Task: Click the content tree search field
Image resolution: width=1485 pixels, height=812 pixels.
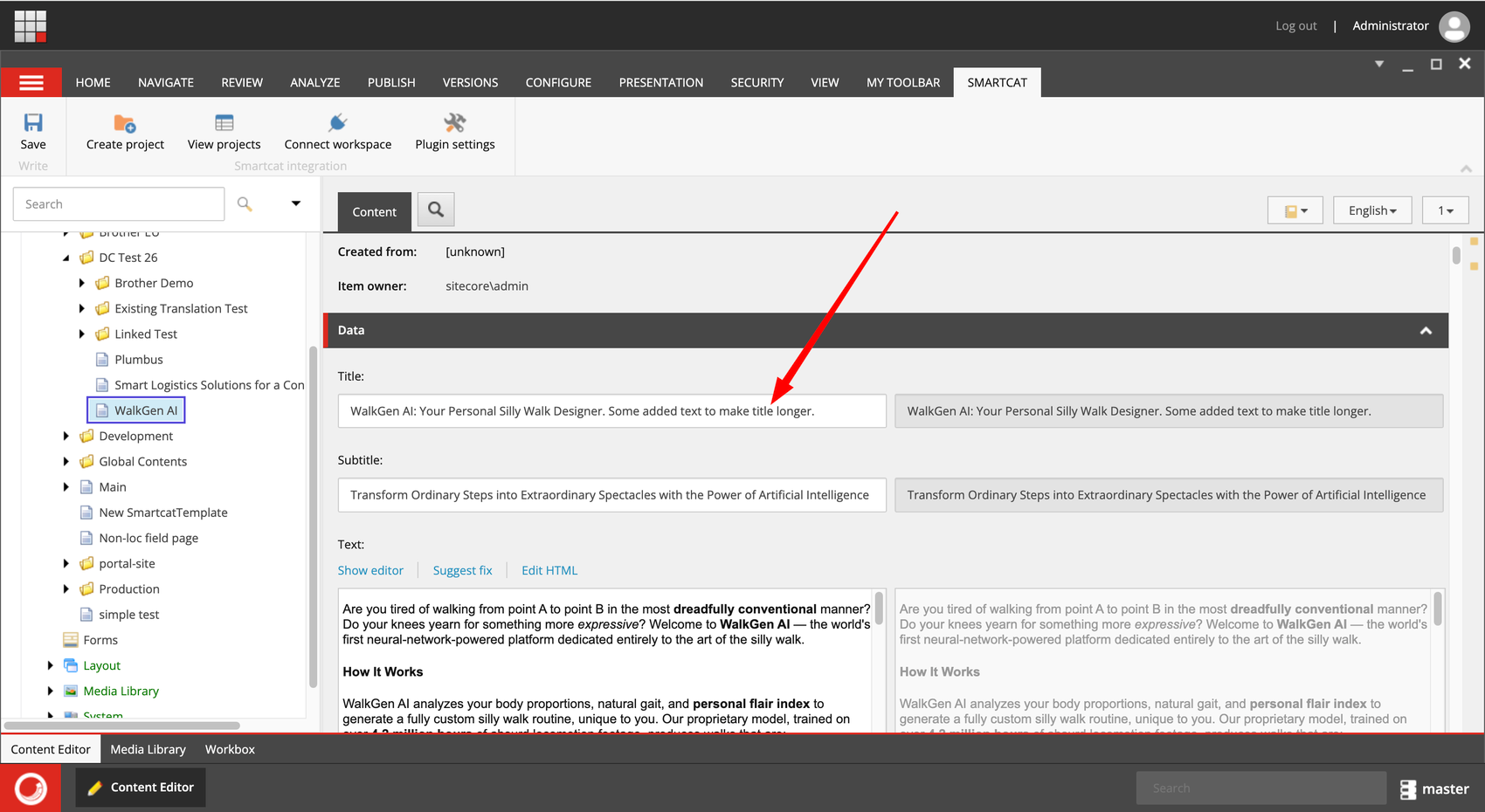Action: [119, 203]
